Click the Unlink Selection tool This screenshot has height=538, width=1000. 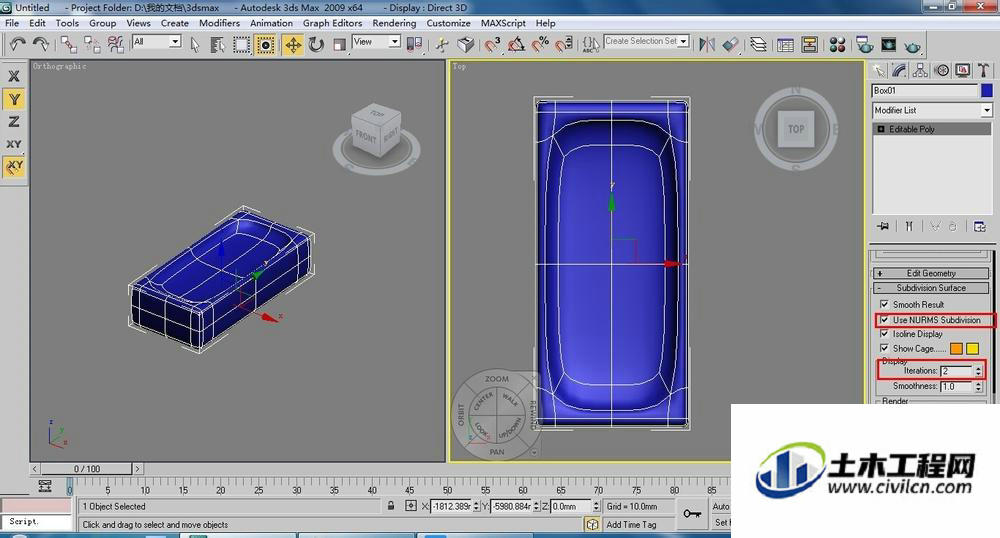tap(92, 44)
